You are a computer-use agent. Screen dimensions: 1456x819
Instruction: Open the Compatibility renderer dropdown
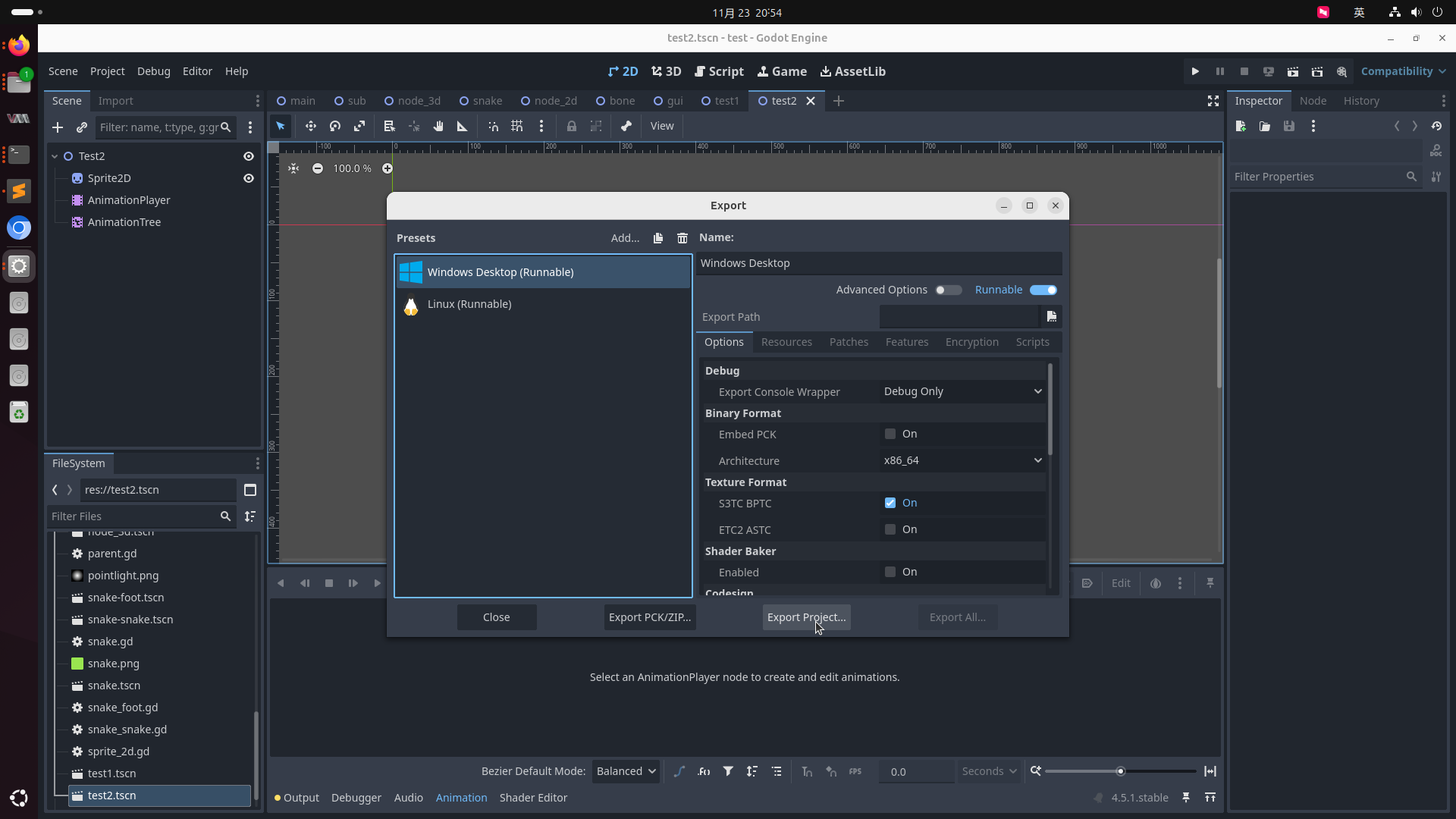(1403, 71)
